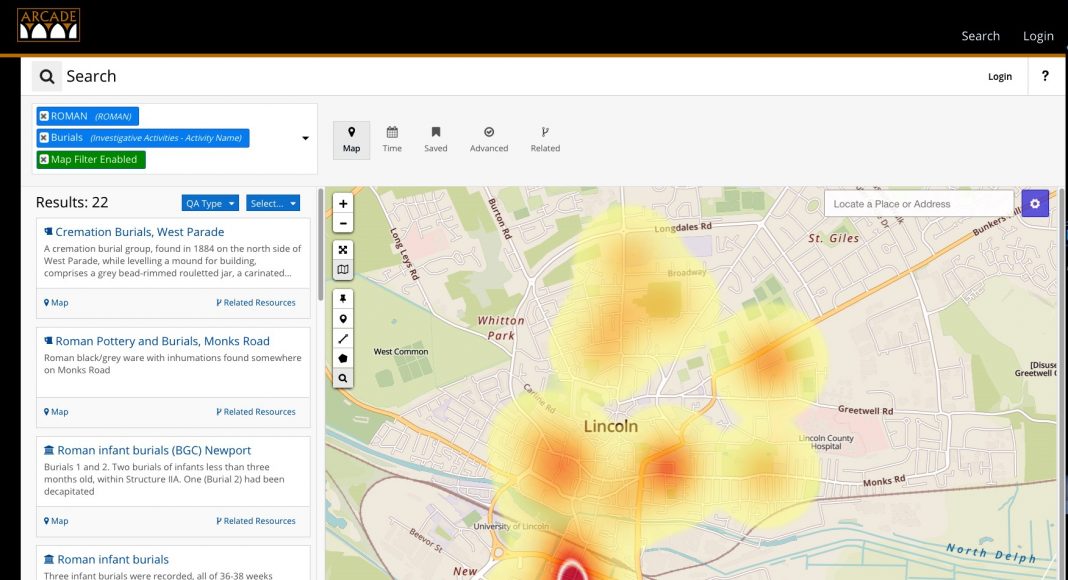Open the QA Type dropdown
Viewport: 1068px width, 580px height.
(210, 203)
